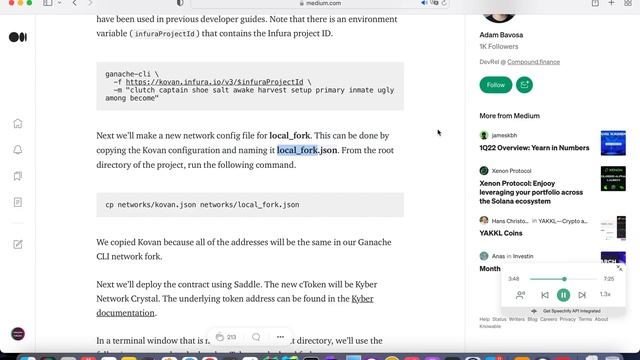Open About footer link

[x=601, y=319]
